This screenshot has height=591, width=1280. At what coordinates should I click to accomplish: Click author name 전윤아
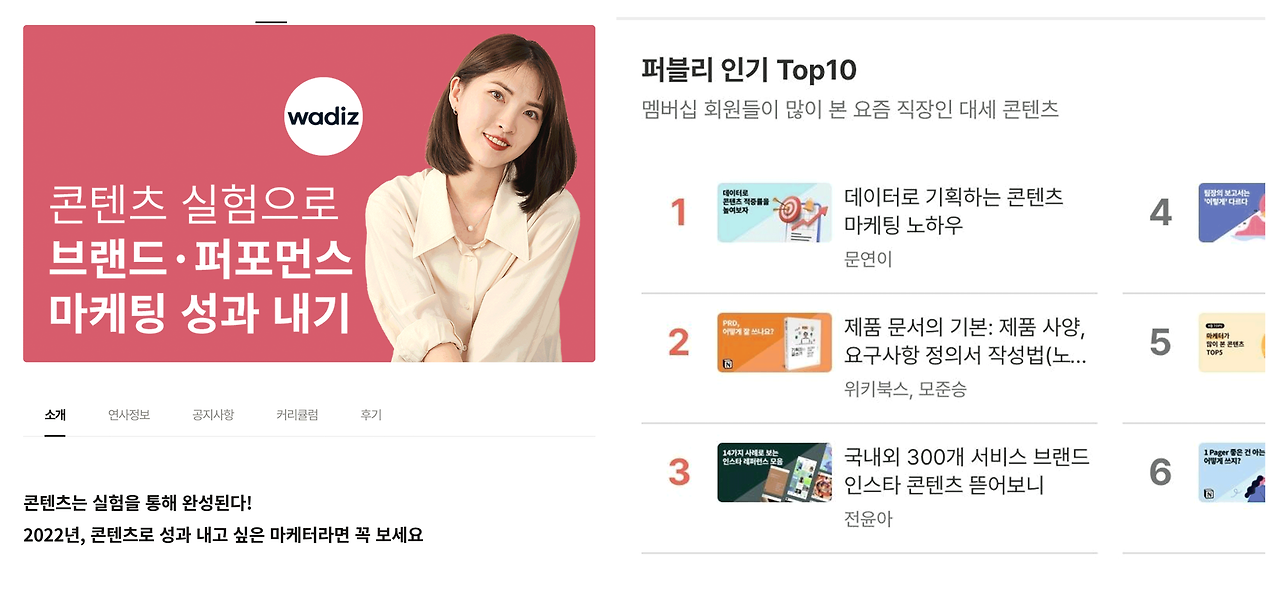(x=868, y=519)
